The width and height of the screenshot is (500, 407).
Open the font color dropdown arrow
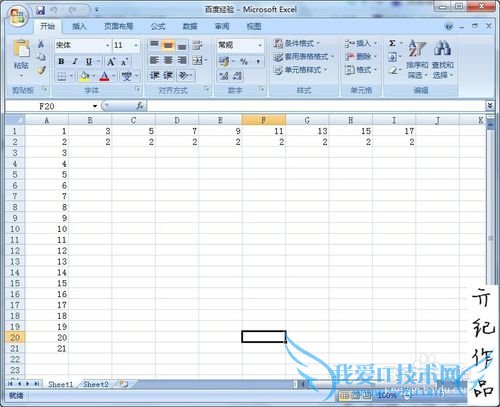(114, 76)
